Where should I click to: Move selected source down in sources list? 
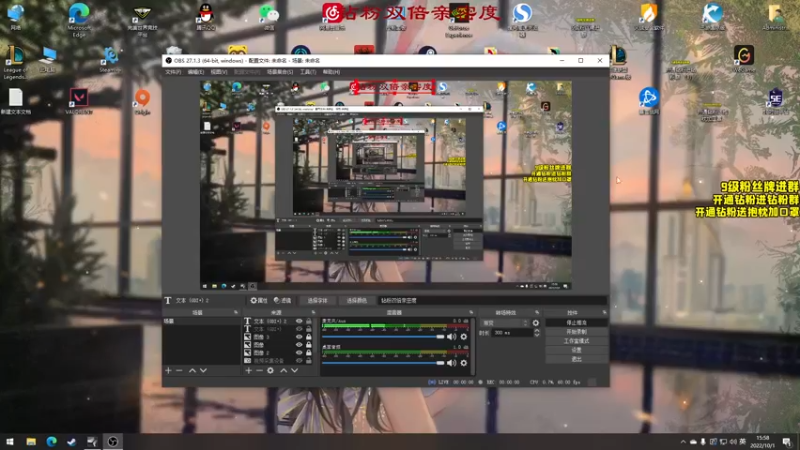pos(294,370)
